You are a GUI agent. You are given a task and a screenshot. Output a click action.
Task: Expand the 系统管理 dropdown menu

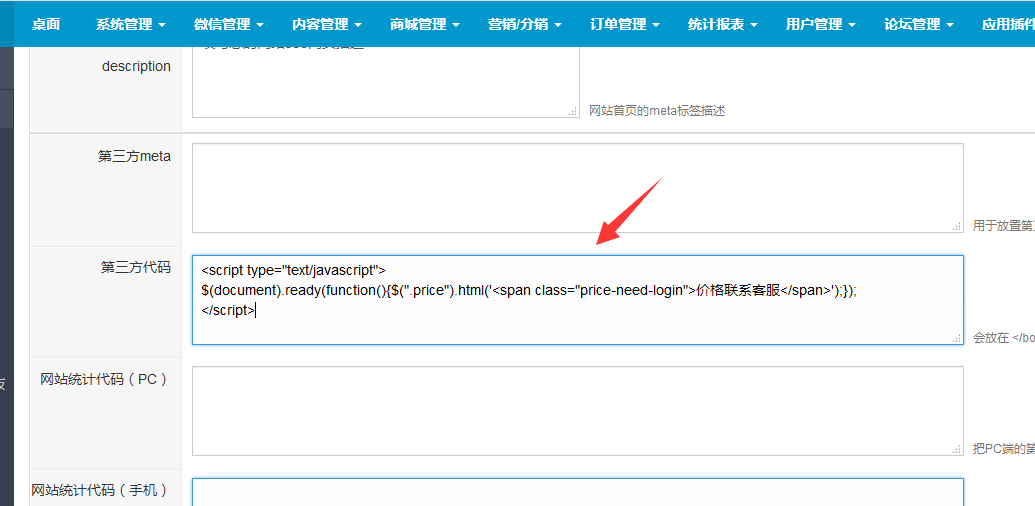pos(130,24)
